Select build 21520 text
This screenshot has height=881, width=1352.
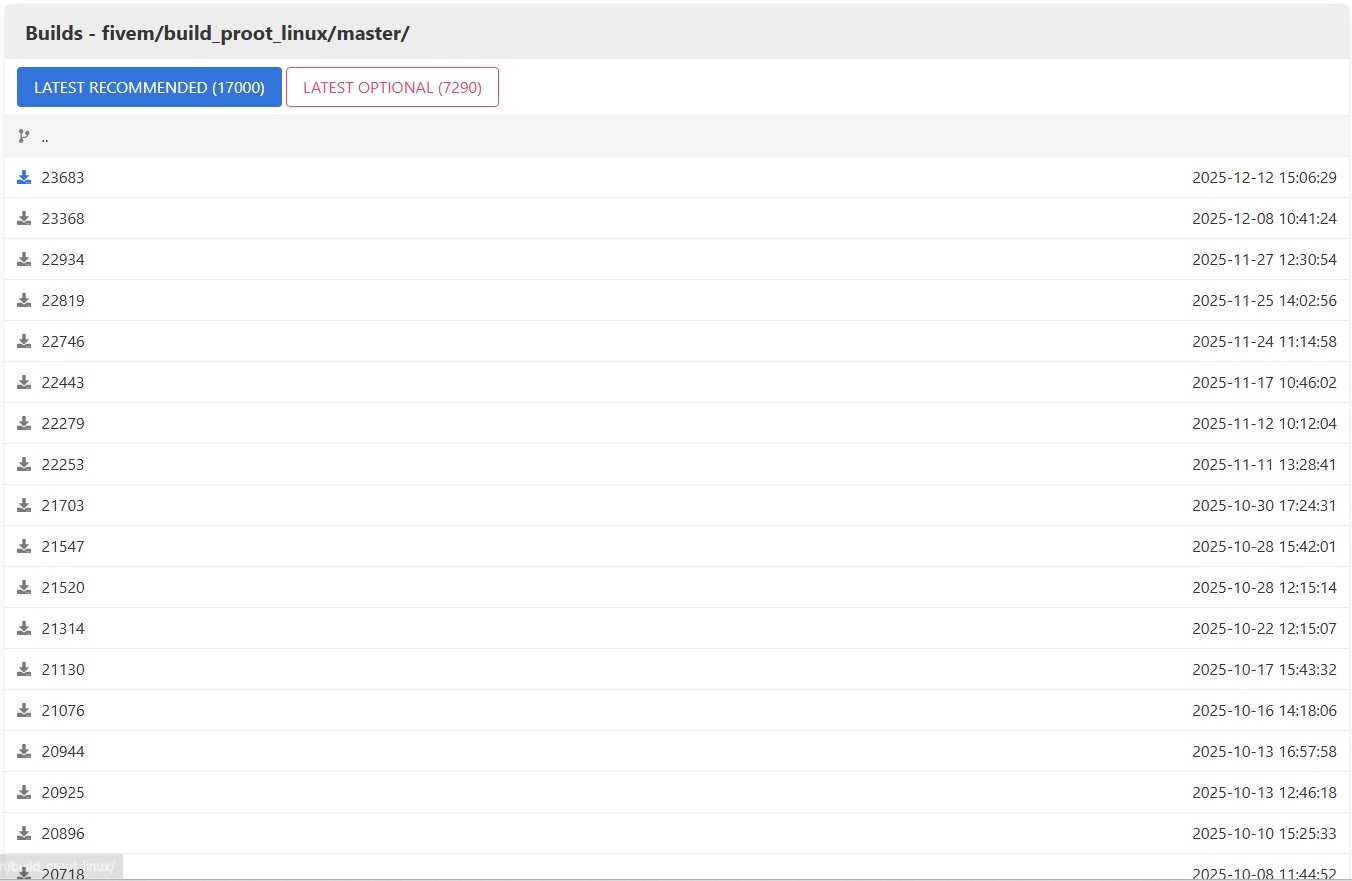pos(63,588)
